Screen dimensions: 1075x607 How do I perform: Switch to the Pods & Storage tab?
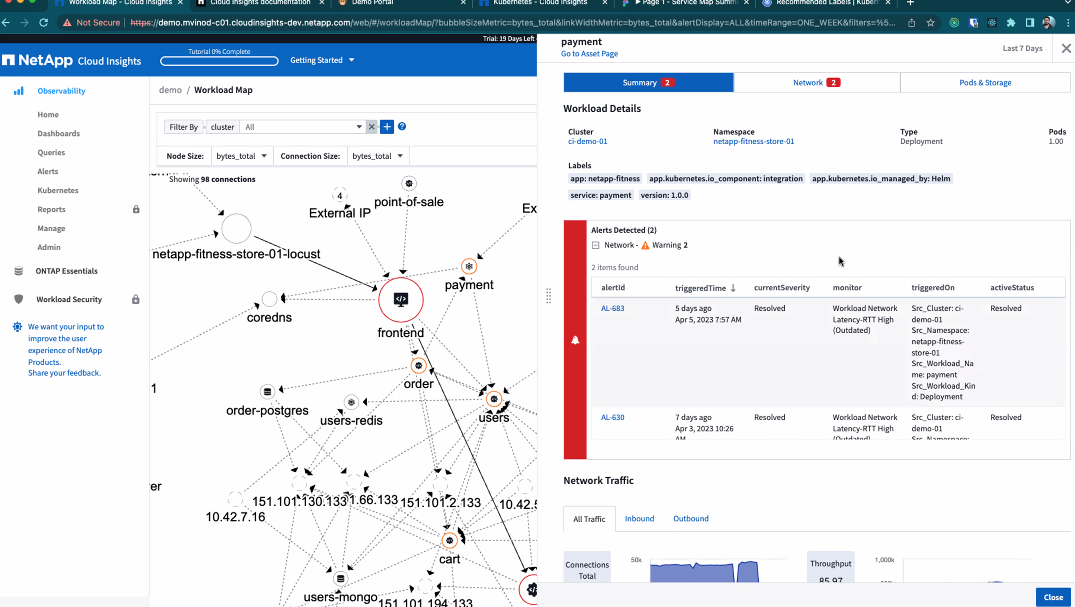985,83
